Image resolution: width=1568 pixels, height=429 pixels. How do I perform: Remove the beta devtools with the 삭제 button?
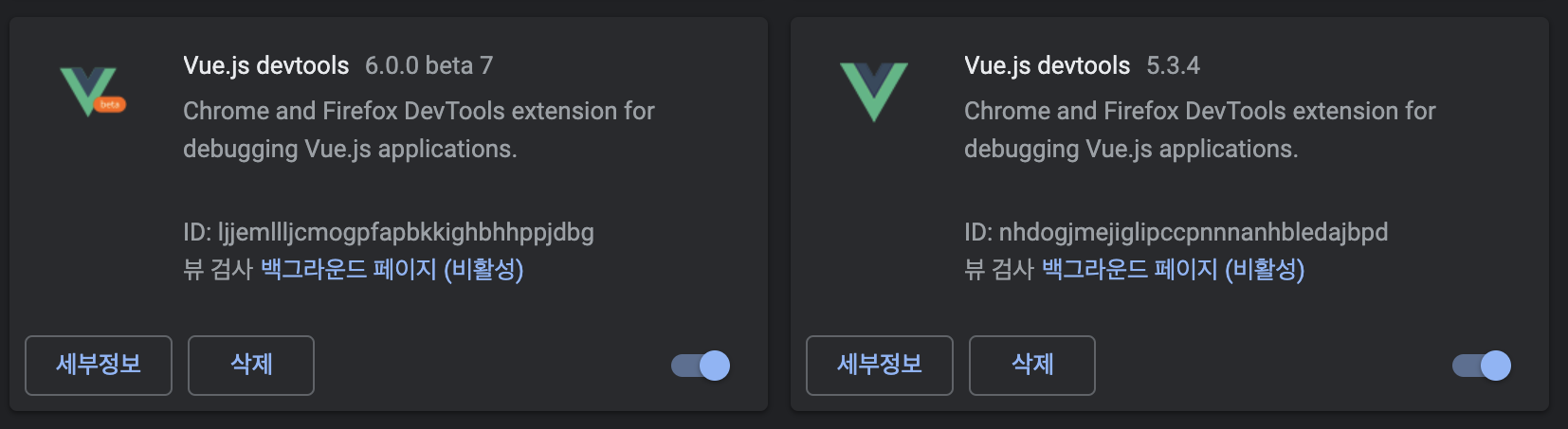(x=251, y=365)
